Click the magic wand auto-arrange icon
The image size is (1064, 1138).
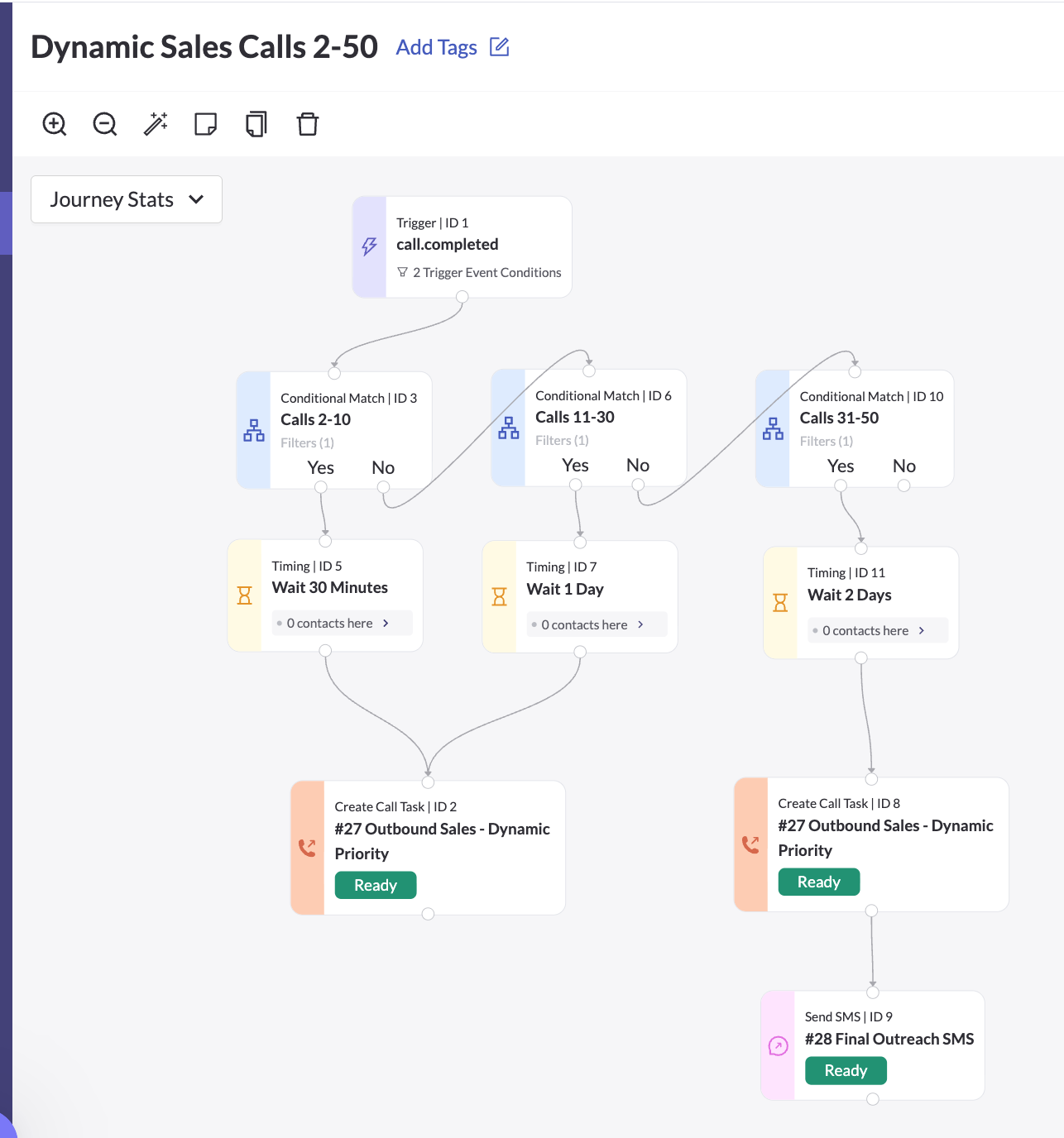coord(156,124)
